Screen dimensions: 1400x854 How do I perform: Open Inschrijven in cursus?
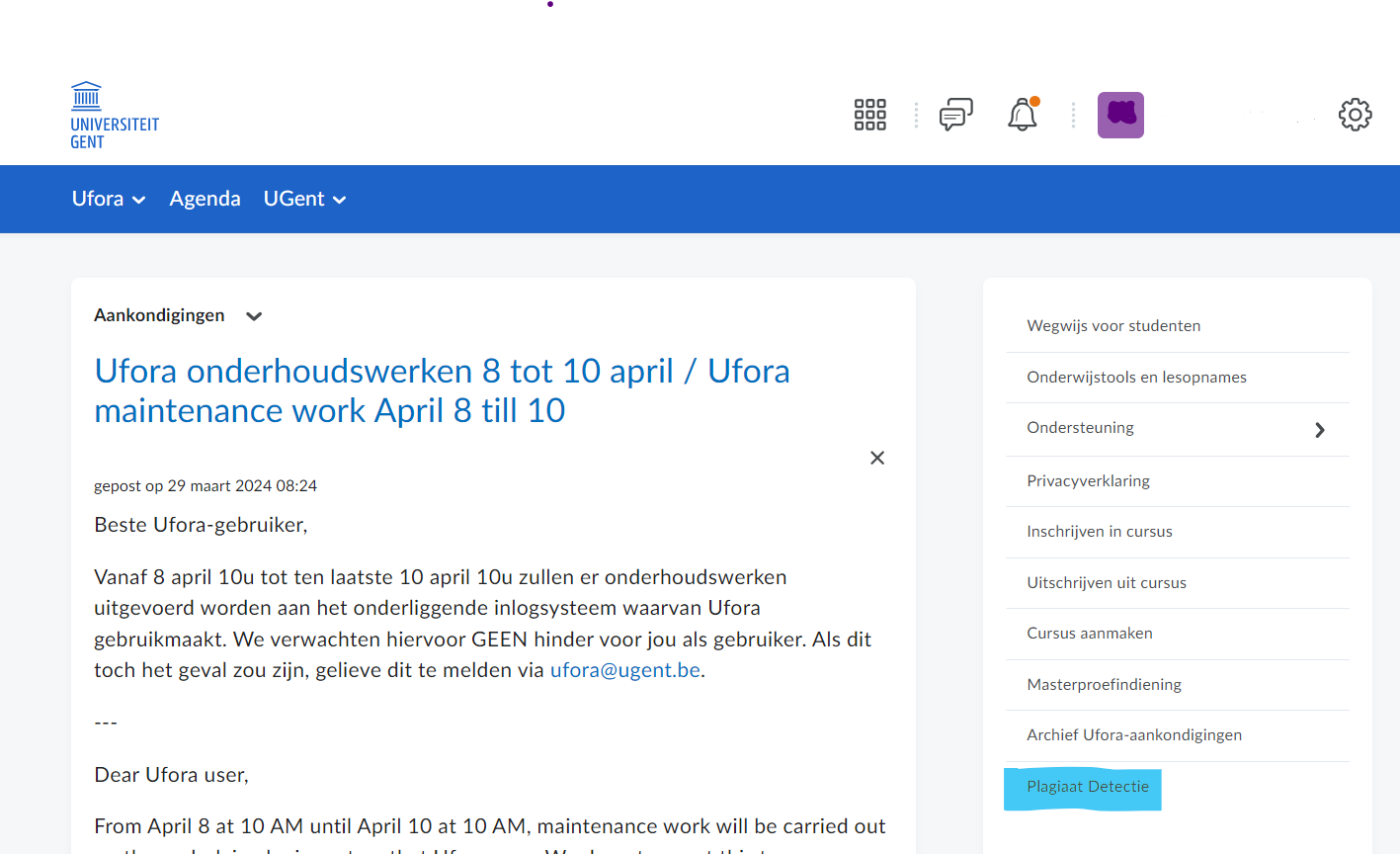pos(1099,532)
